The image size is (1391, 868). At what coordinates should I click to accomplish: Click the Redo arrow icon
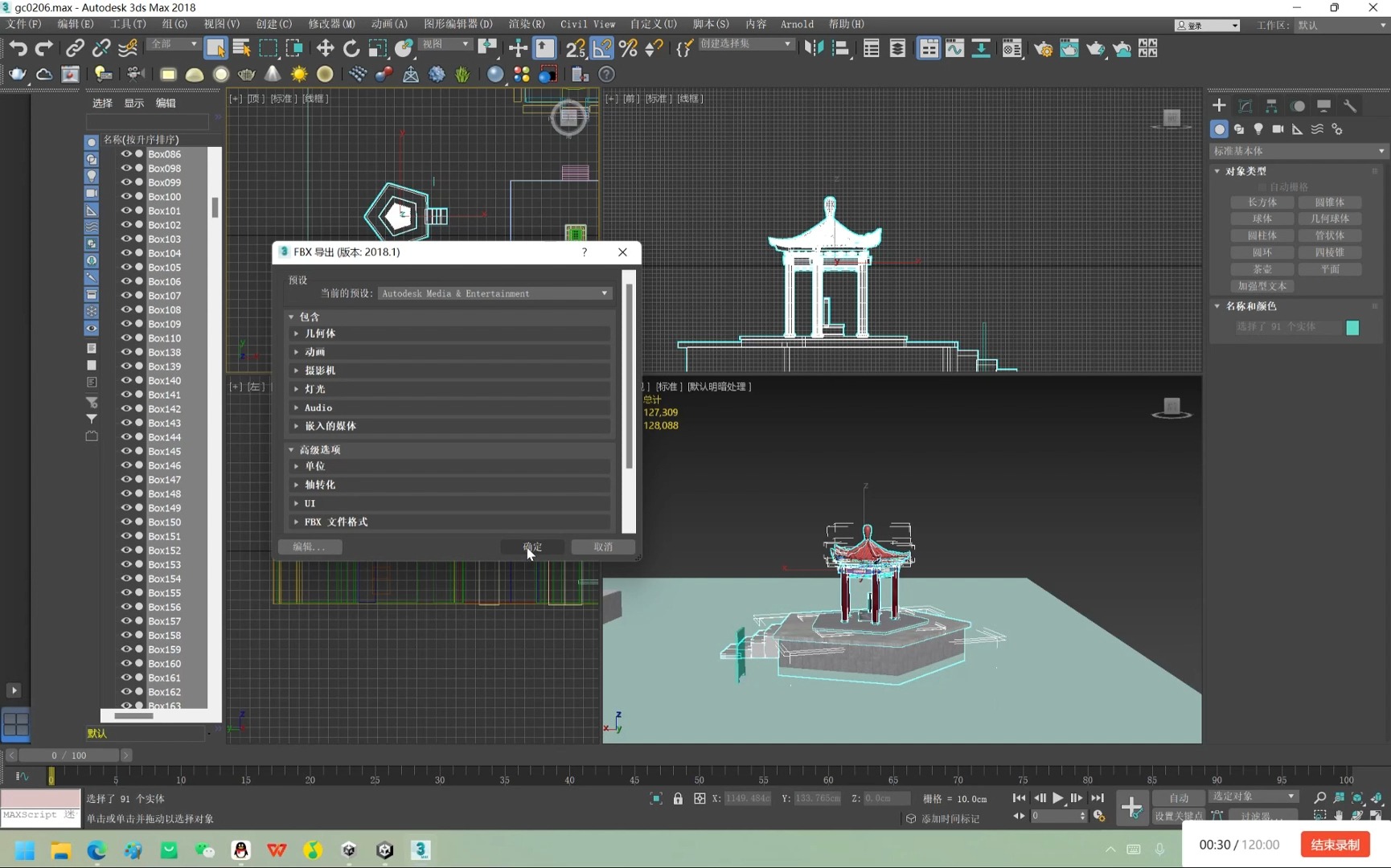pos(44,48)
